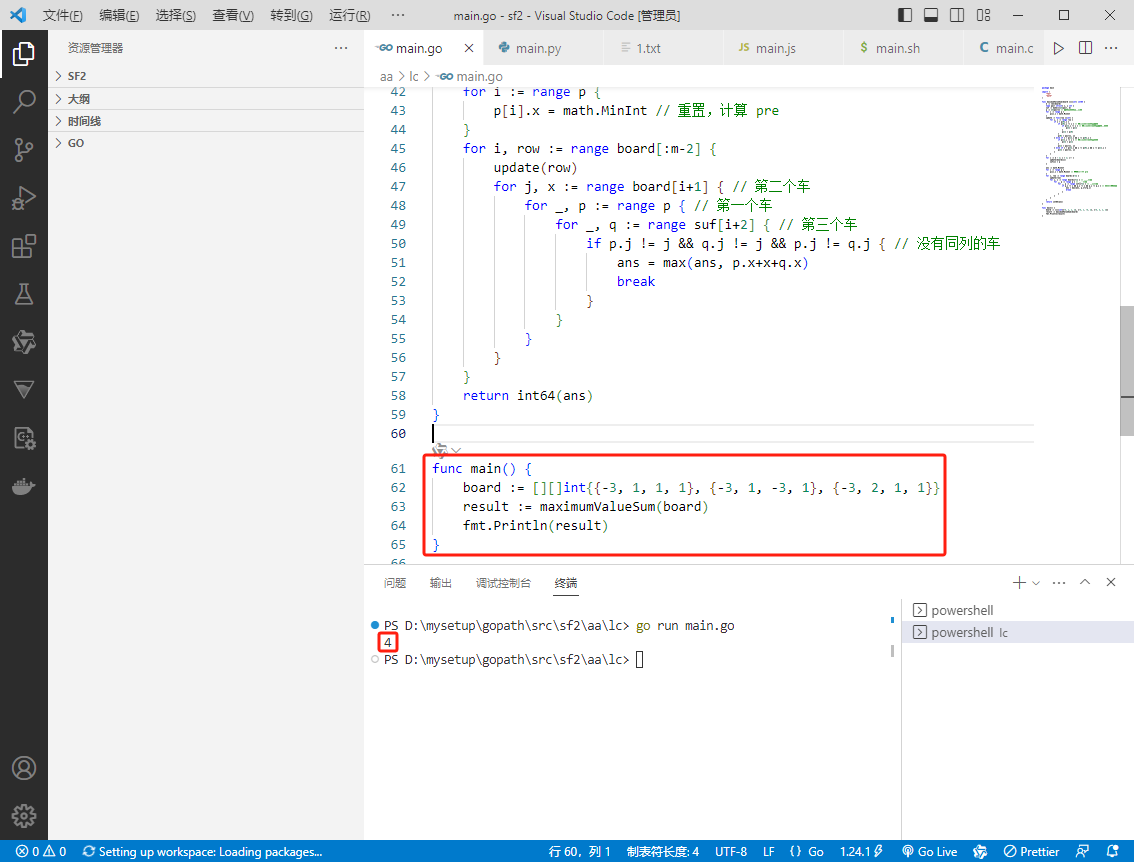Open the Manage gear settings
Image resolution: width=1134 pixels, height=862 pixels.
point(24,816)
